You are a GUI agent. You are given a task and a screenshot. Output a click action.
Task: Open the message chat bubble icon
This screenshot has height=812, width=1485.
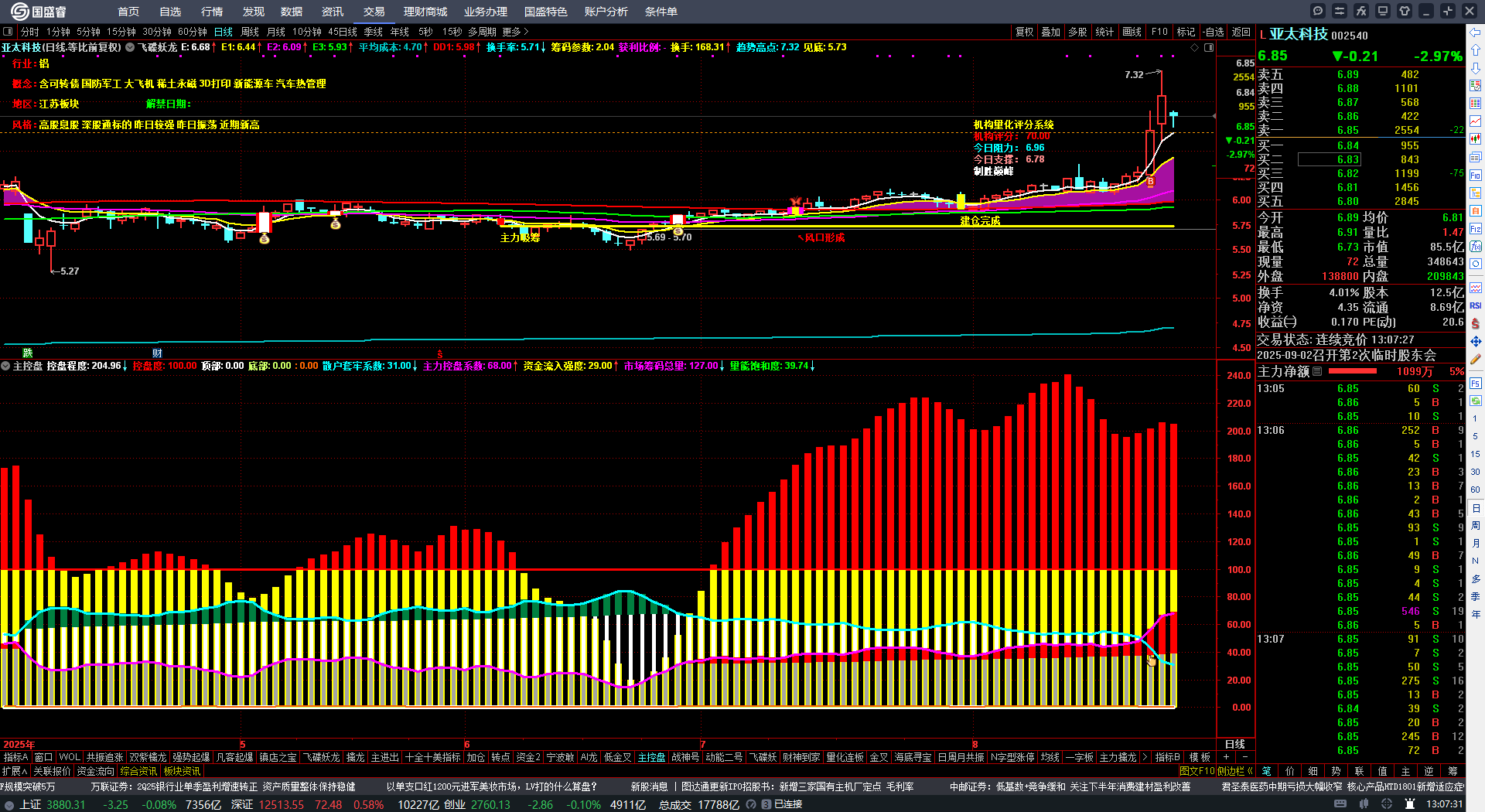1318,11
